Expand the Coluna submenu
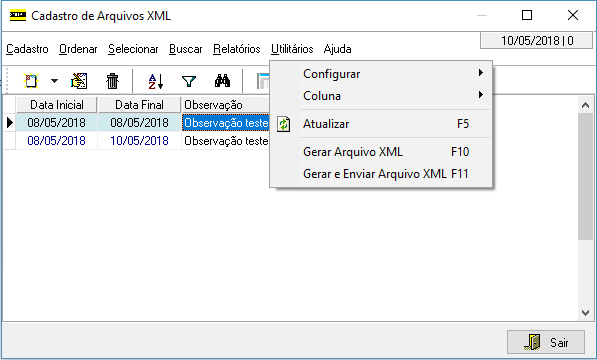 381,96
